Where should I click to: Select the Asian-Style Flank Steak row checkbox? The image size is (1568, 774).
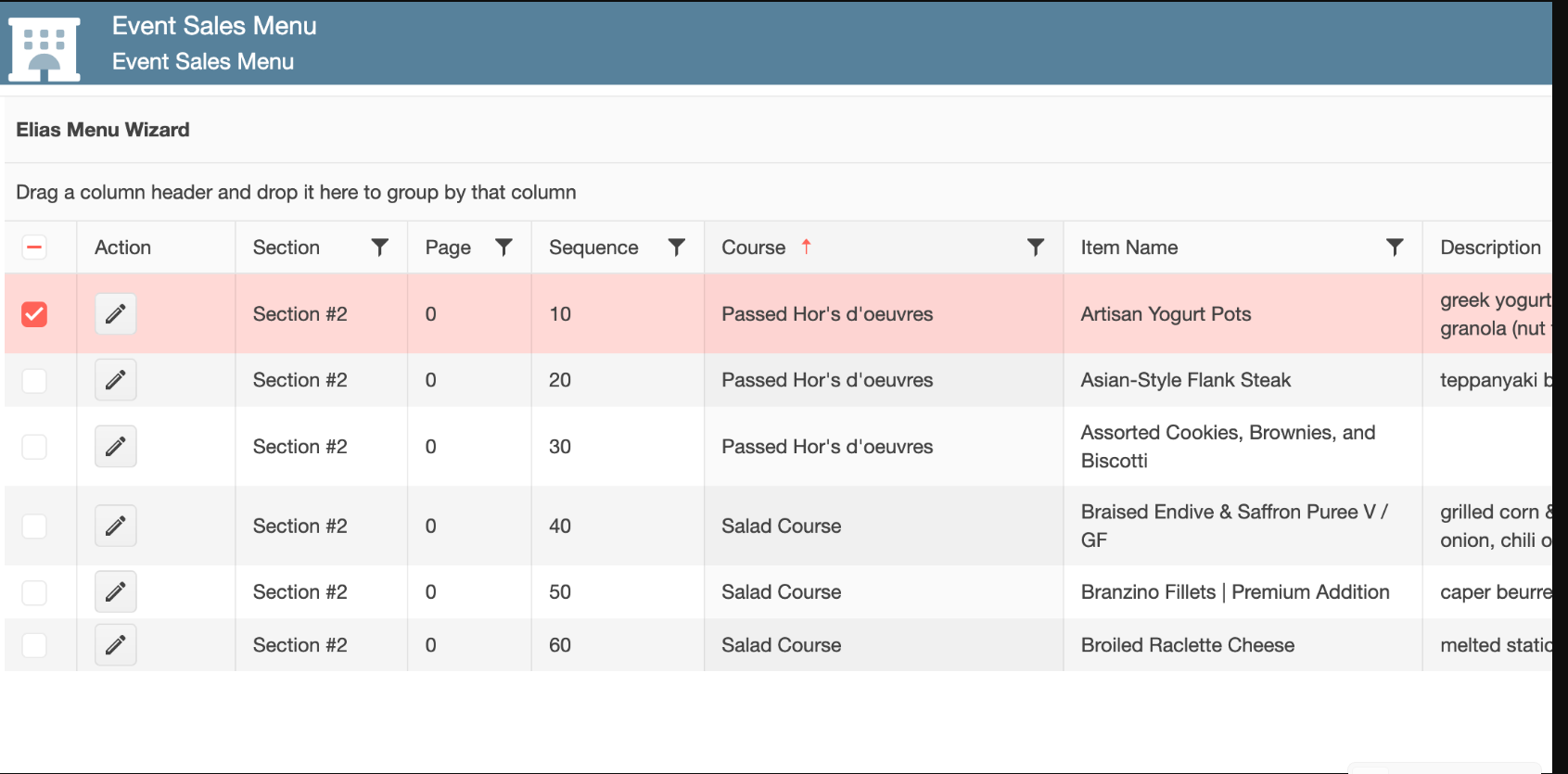pos(34,380)
